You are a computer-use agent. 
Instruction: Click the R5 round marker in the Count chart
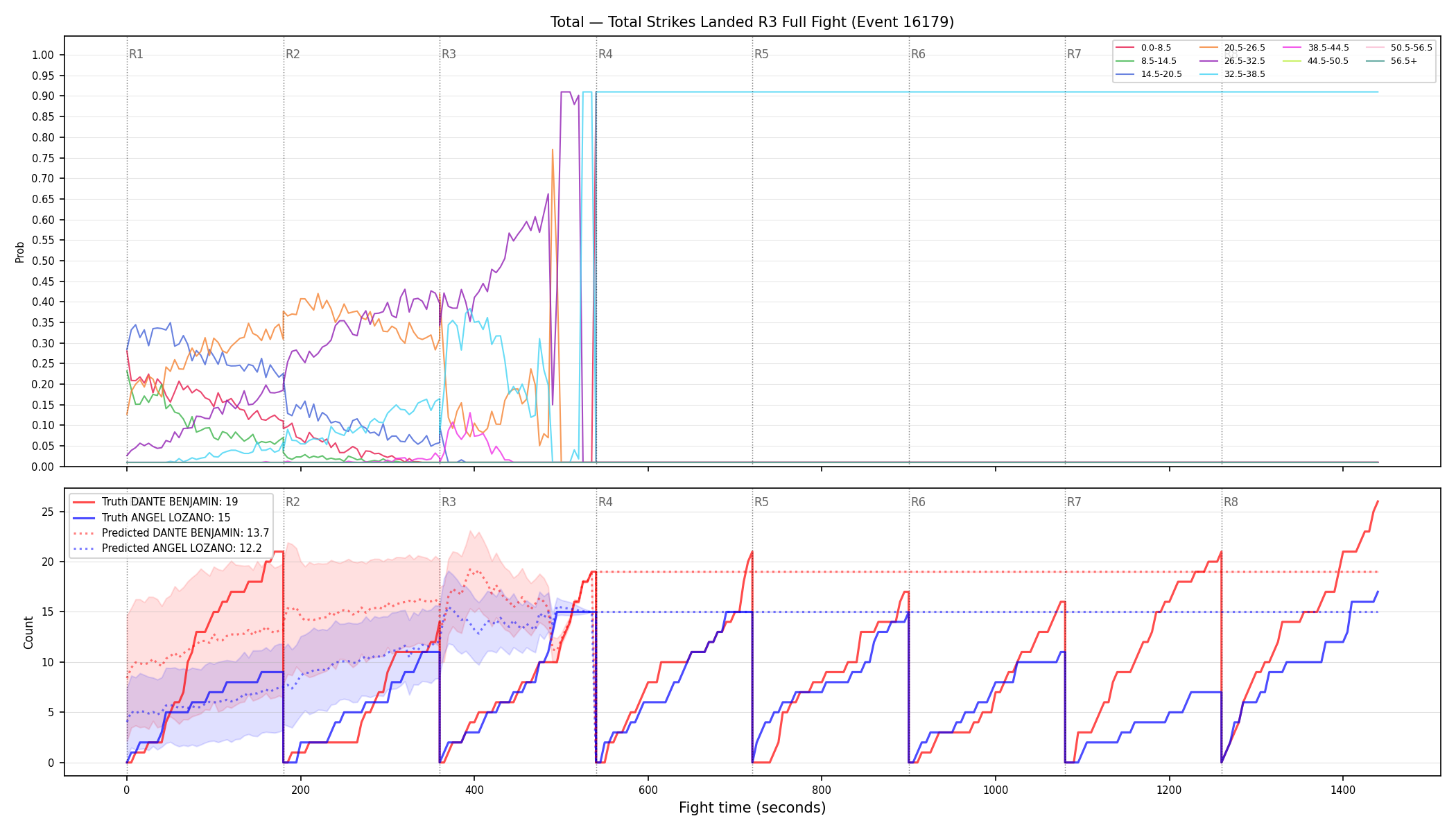tap(761, 502)
